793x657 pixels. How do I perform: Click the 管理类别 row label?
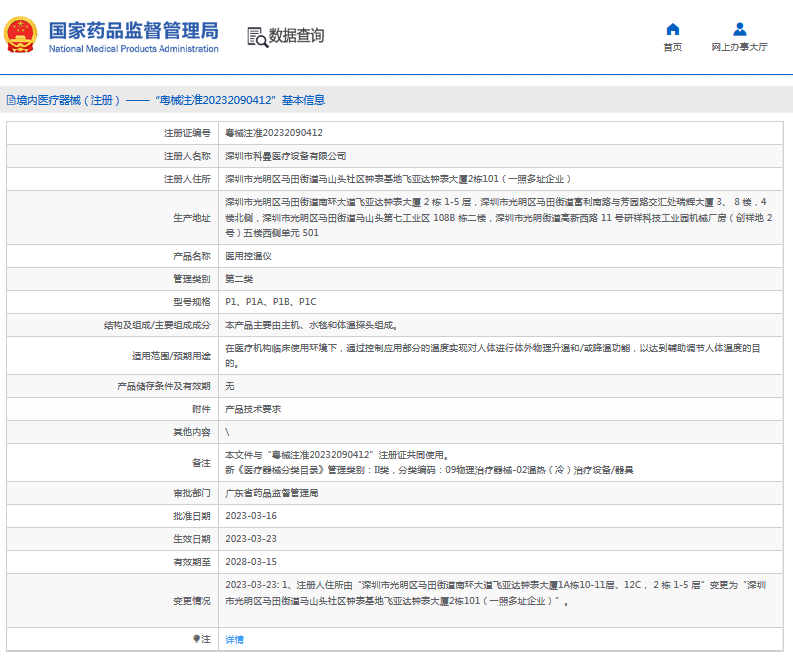pos(192,279)
